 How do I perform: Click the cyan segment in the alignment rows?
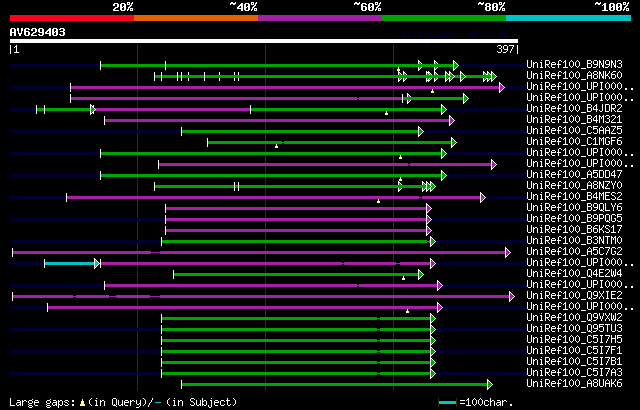70,264
